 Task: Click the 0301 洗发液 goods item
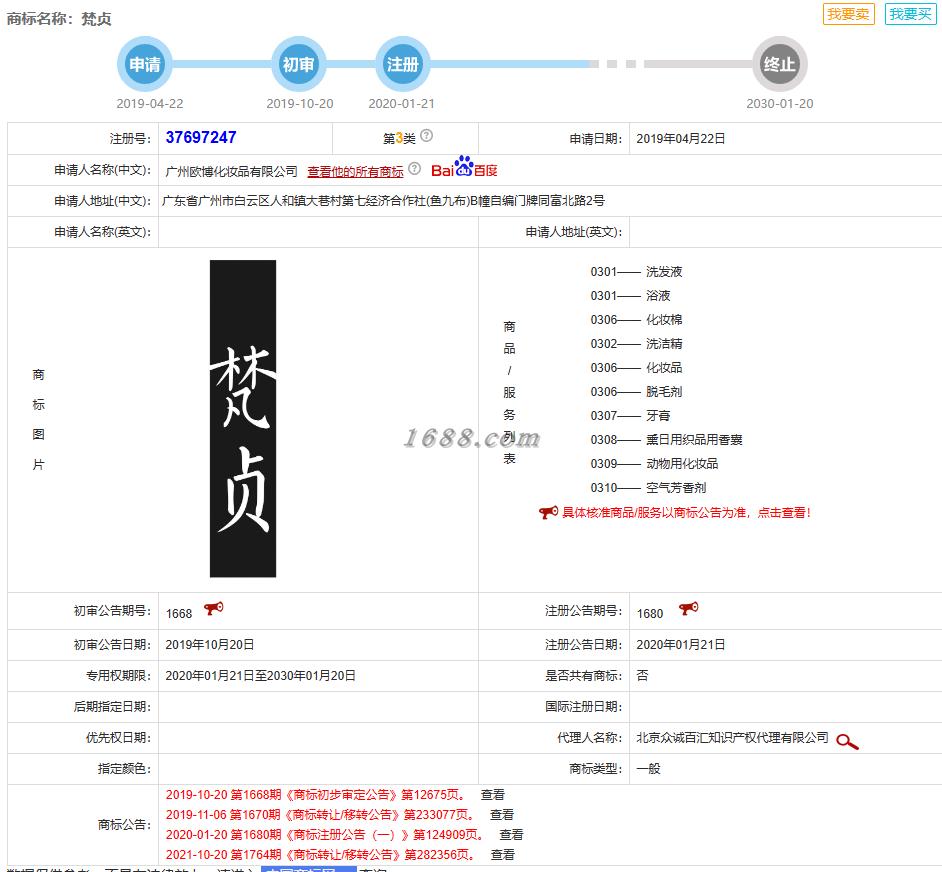pos(636,272)
